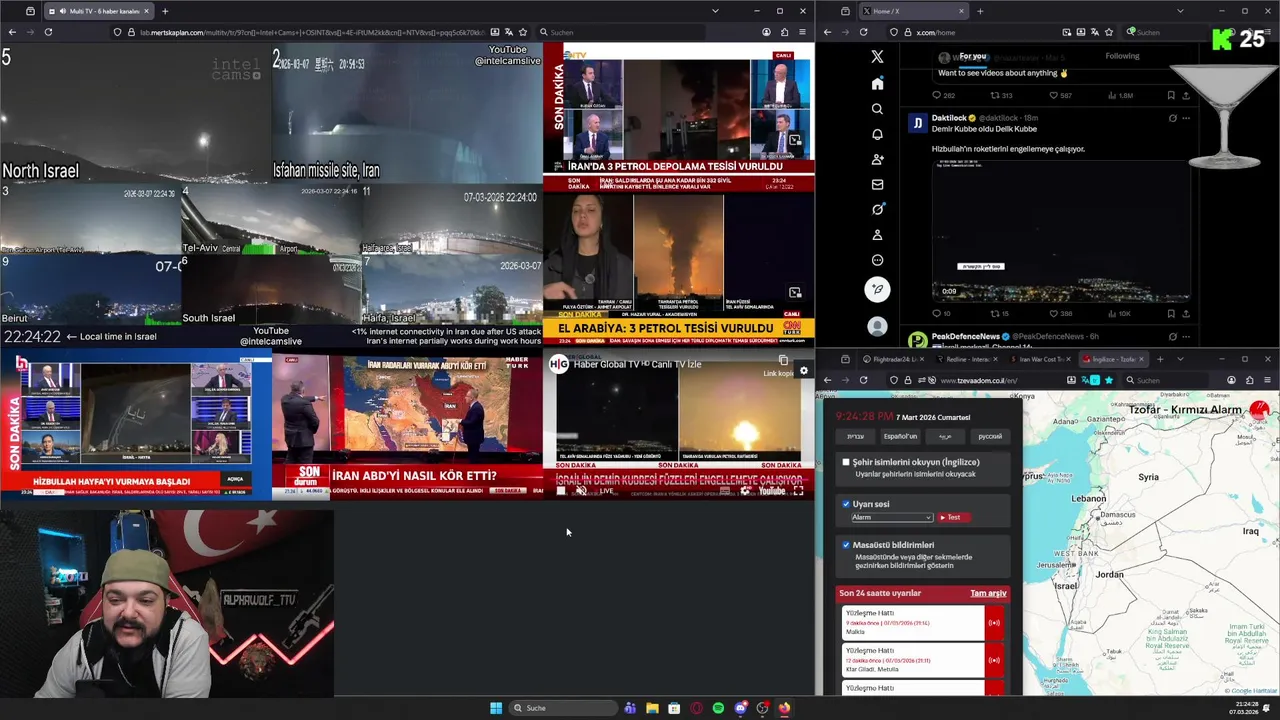Reload the tzevaadom browser page
This screenshot has width=1280, height=720.
(x=863, y=380)
